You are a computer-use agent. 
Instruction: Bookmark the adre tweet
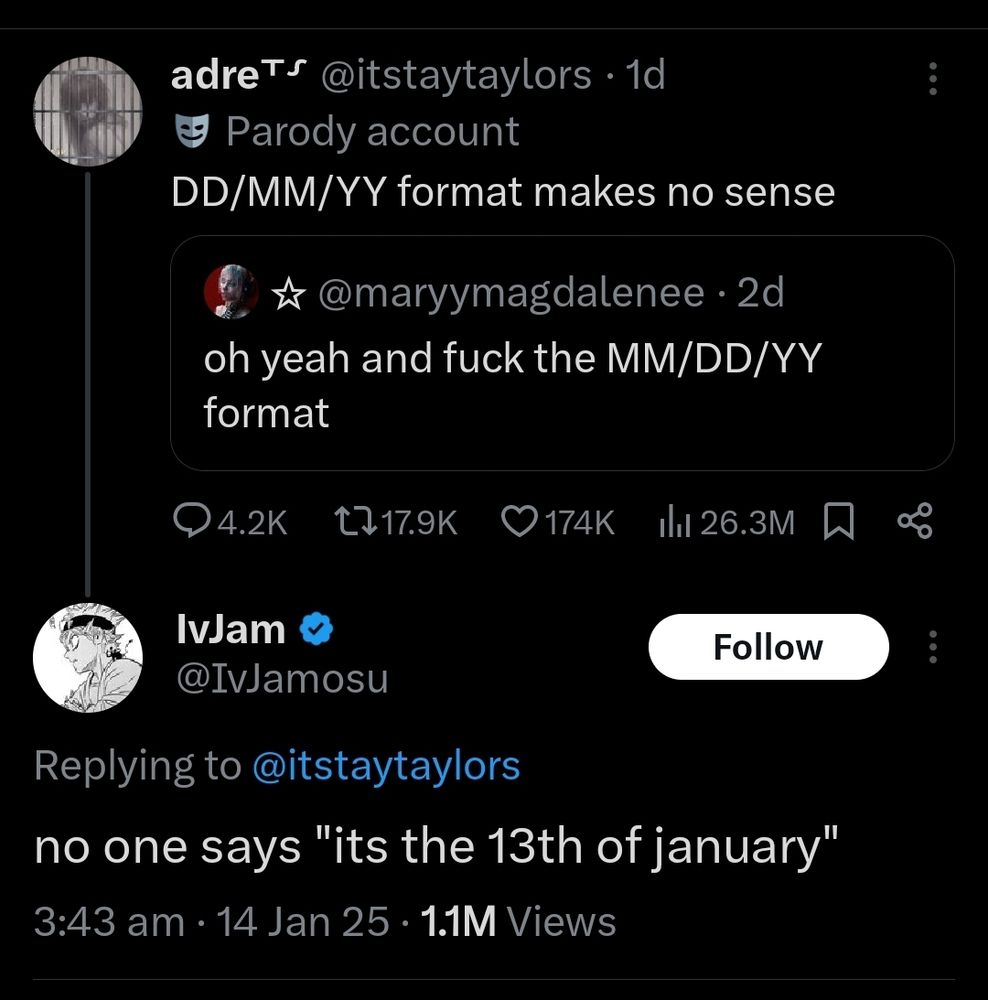[838, 521]
